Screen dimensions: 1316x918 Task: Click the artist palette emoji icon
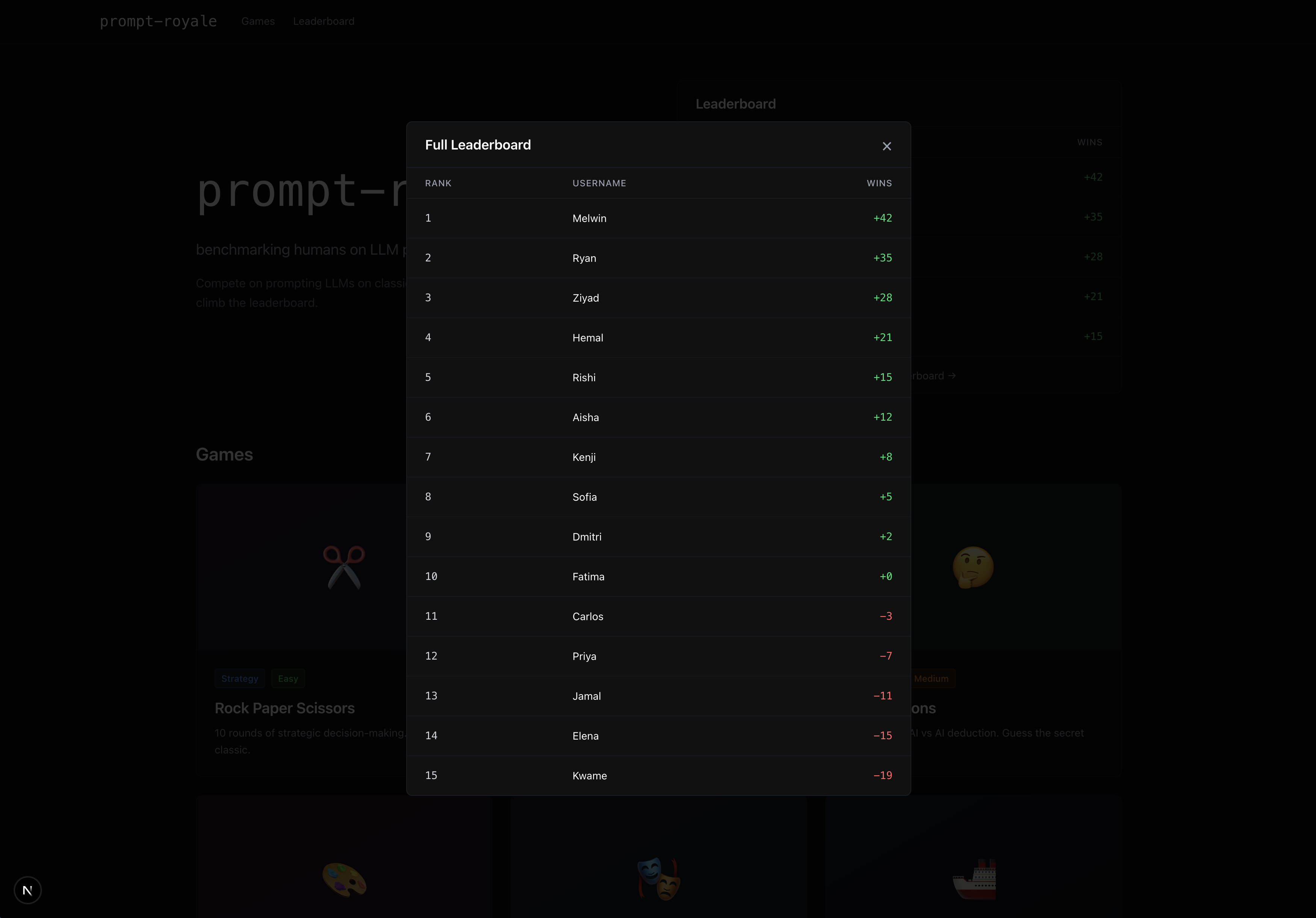(344, 880)
